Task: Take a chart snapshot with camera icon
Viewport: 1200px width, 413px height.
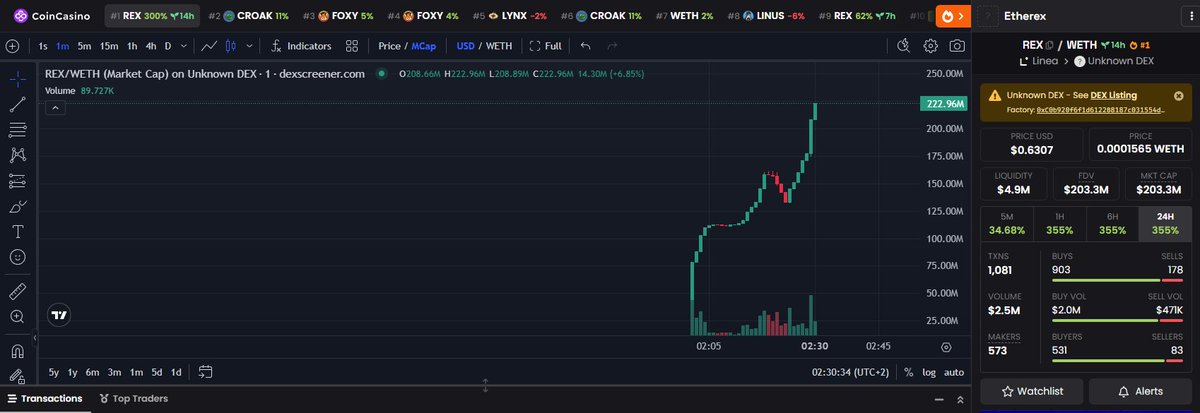Action: coord(957,46)
